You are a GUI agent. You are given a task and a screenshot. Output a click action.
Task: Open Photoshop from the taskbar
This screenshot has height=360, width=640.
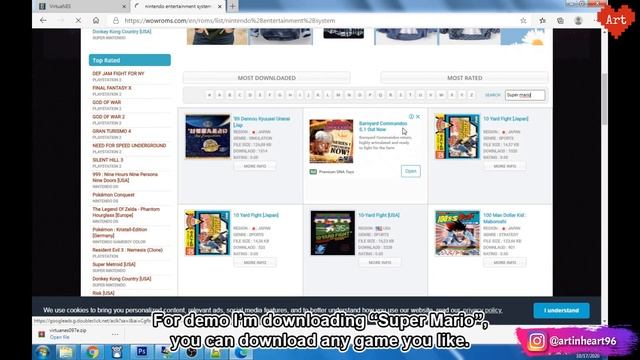click(142, 351)
